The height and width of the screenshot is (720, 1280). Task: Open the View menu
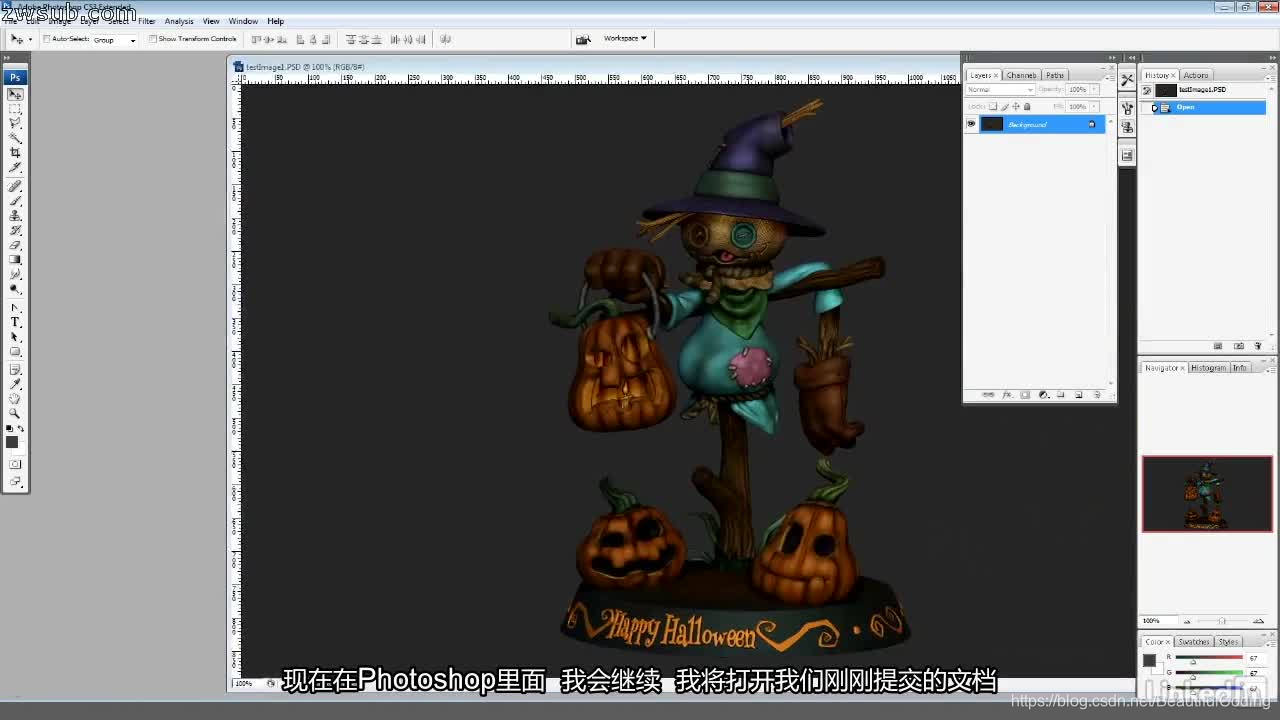[211, 21]
